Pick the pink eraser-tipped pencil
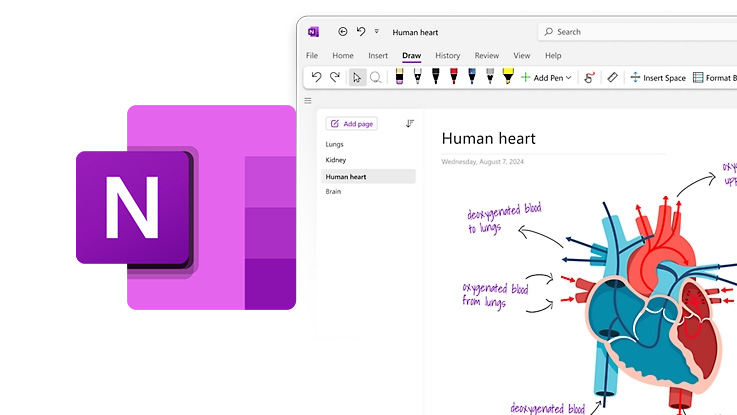The height and width of the screenshot is (415, 737). [x=399, y=77]
